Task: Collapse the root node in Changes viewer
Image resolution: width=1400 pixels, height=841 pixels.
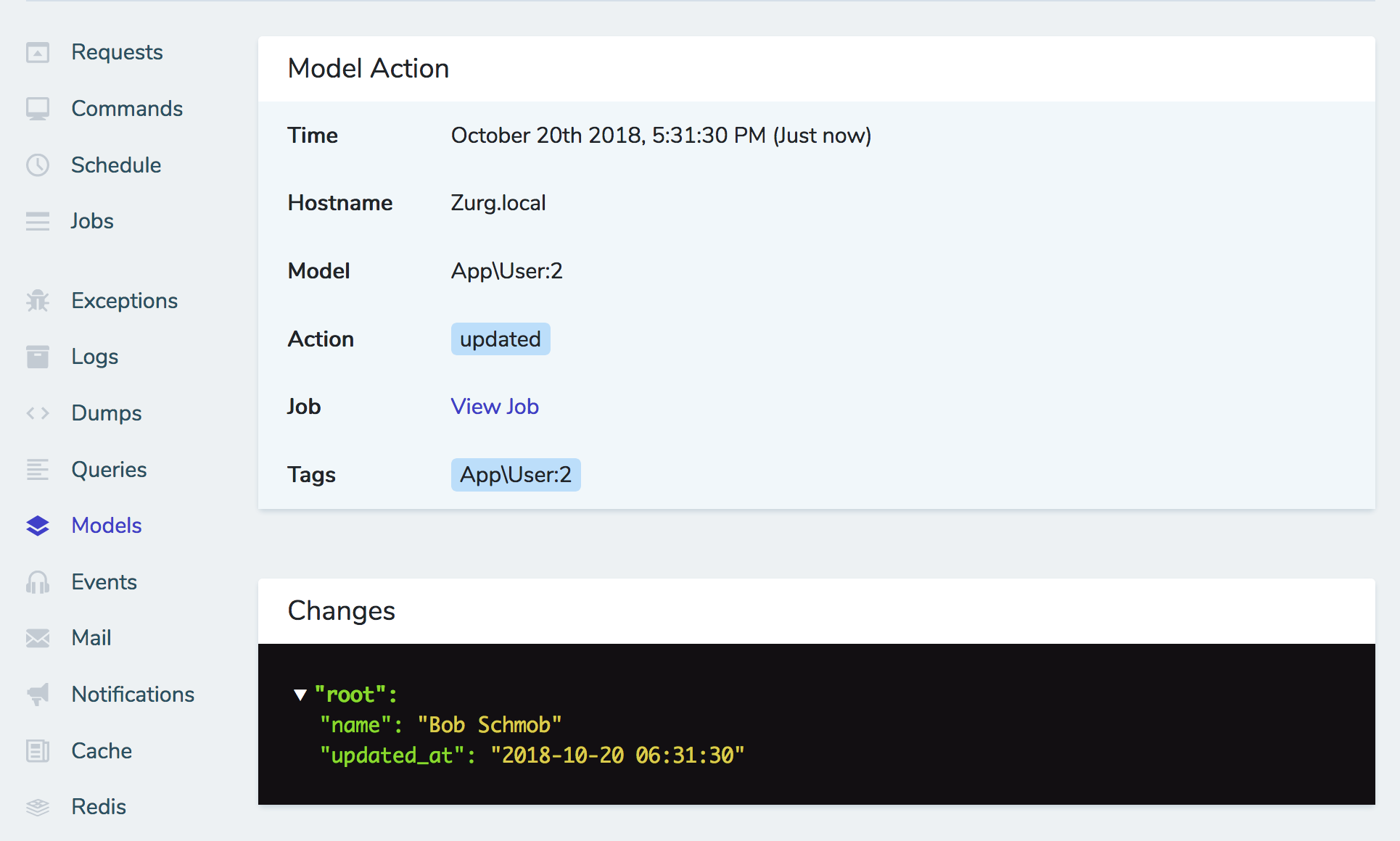Action: pos(300,694)
